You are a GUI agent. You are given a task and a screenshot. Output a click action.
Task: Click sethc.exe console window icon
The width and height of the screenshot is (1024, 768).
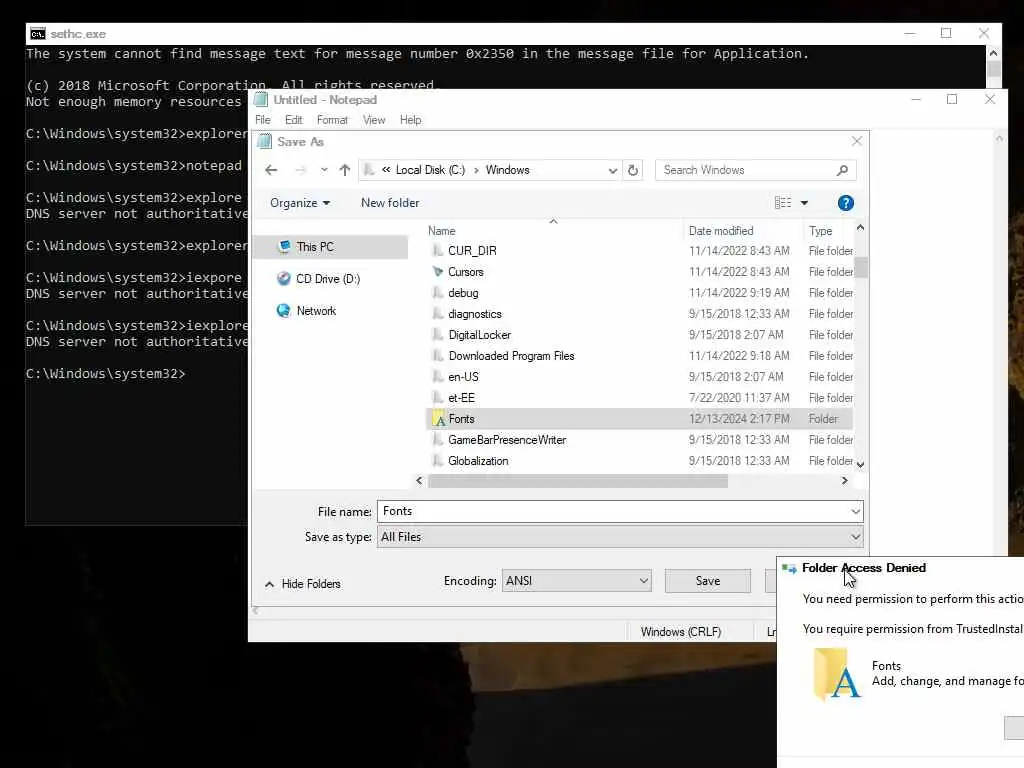[x=38, y=34]
